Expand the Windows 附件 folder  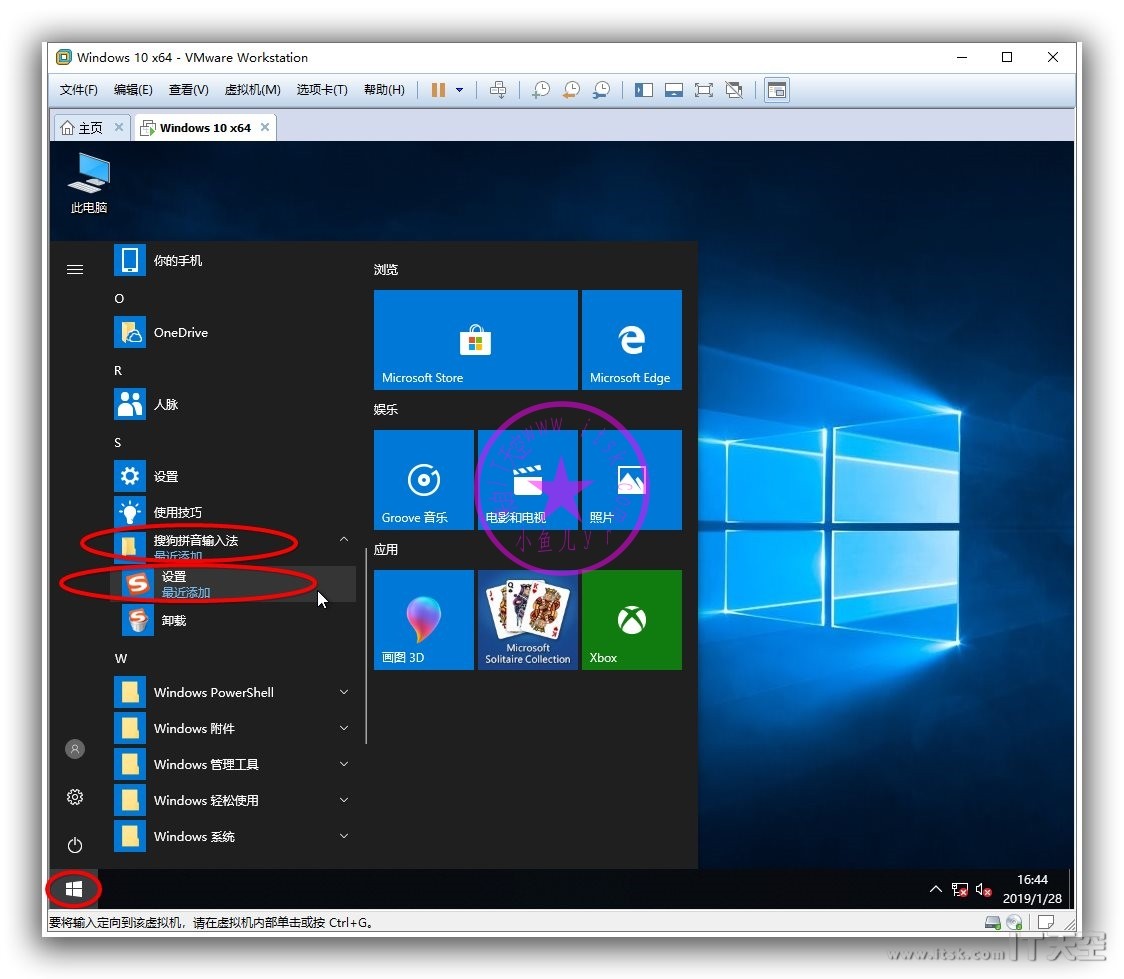(x=234, y=728)
